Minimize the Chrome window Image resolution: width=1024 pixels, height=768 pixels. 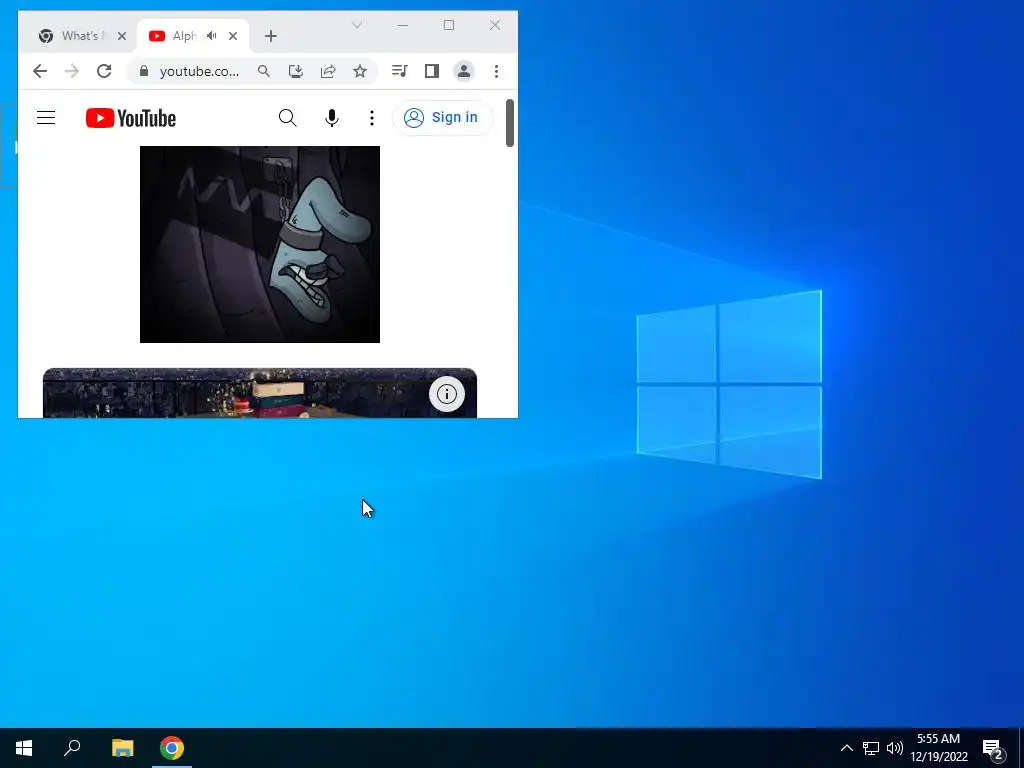[x=403, y=25]
